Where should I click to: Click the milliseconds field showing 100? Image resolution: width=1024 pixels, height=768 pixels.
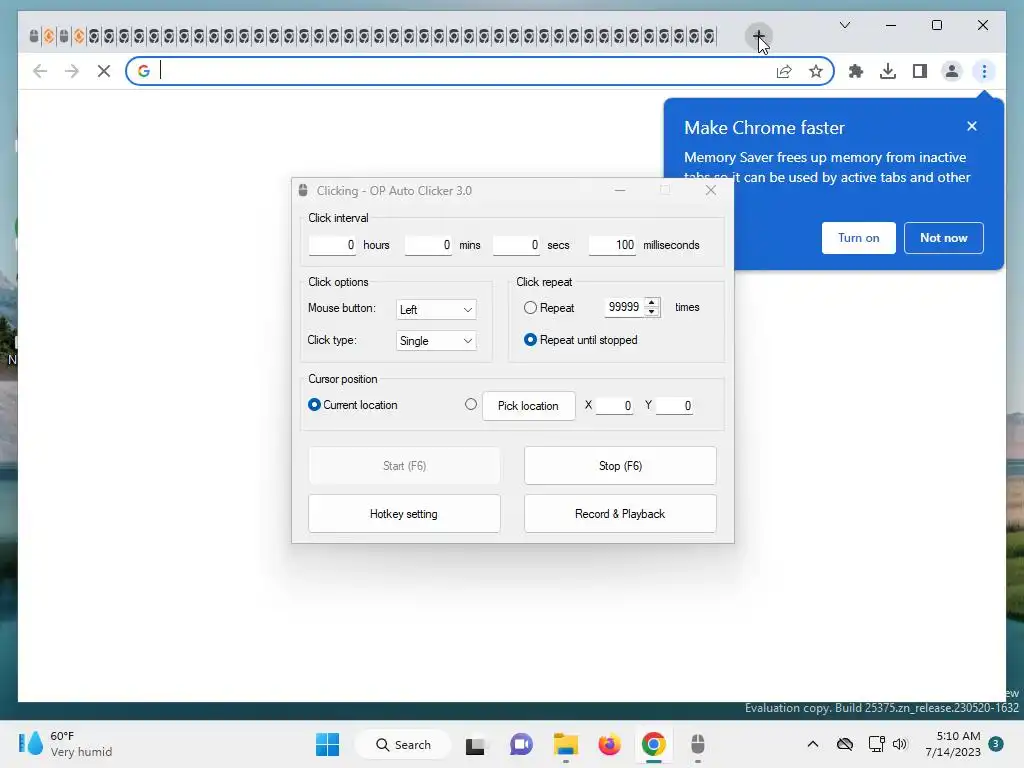click(x=613, y=245)
